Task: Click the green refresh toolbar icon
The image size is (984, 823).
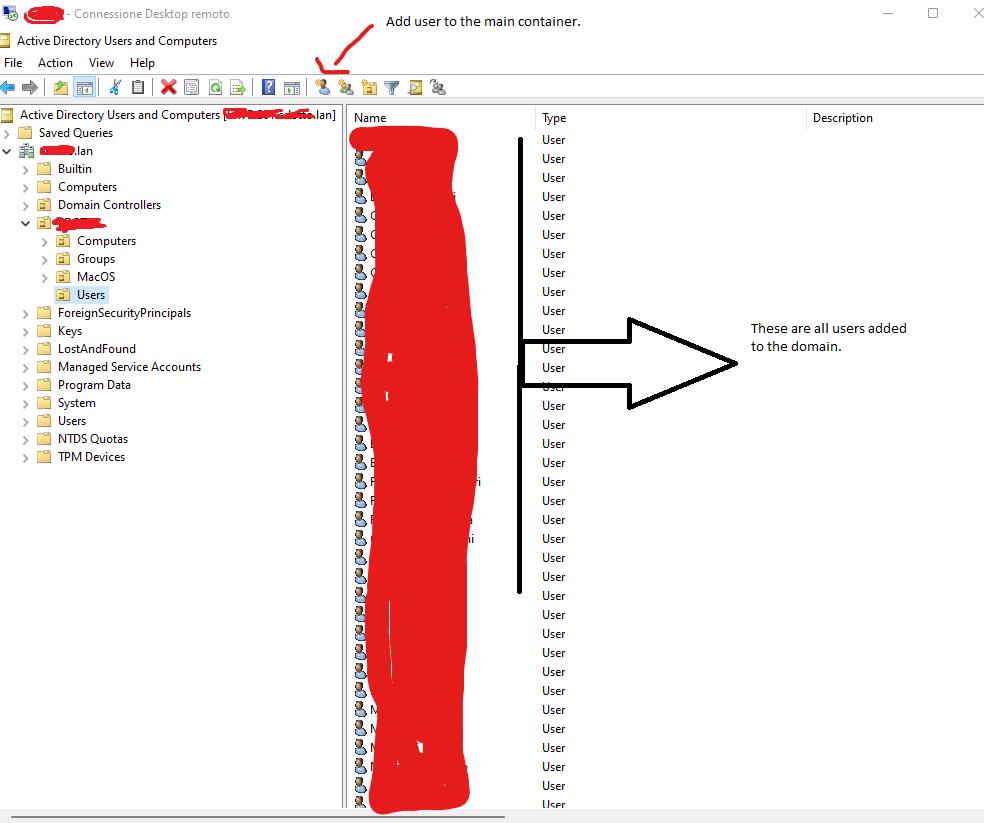Action: coord(215,88)
